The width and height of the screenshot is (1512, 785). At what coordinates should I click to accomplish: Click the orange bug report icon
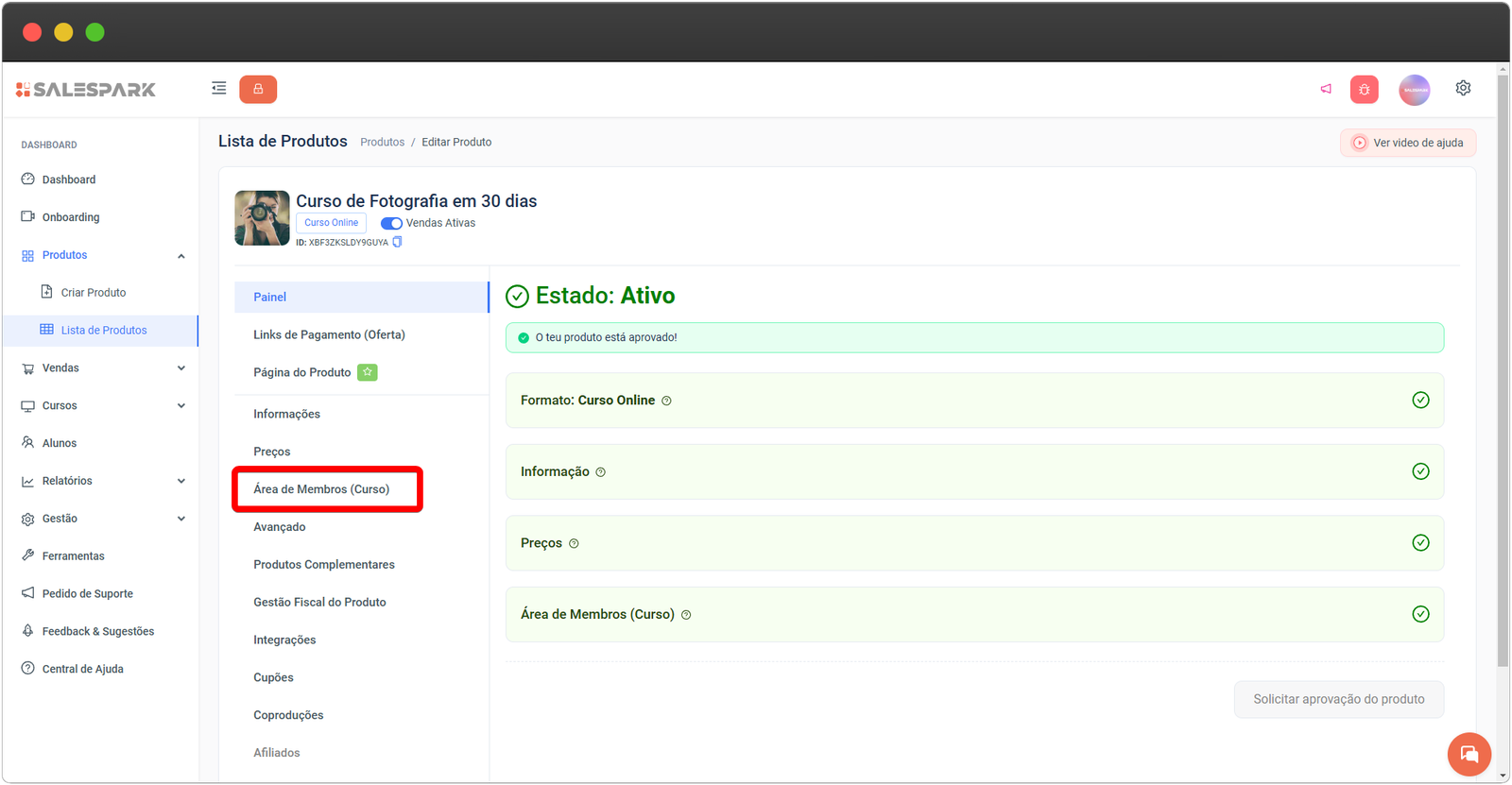1364,90
